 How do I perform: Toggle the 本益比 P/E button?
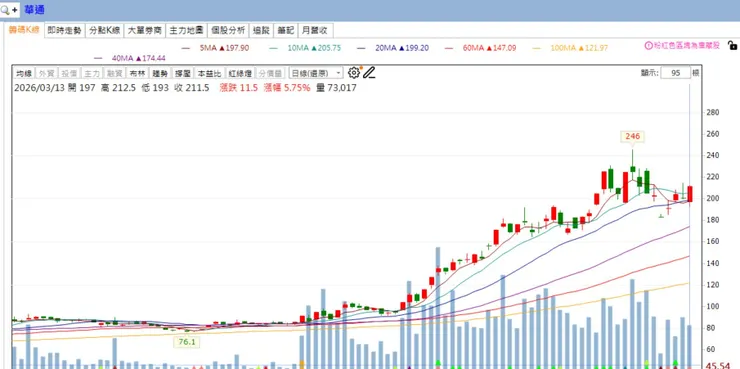[x=209, y=73]
